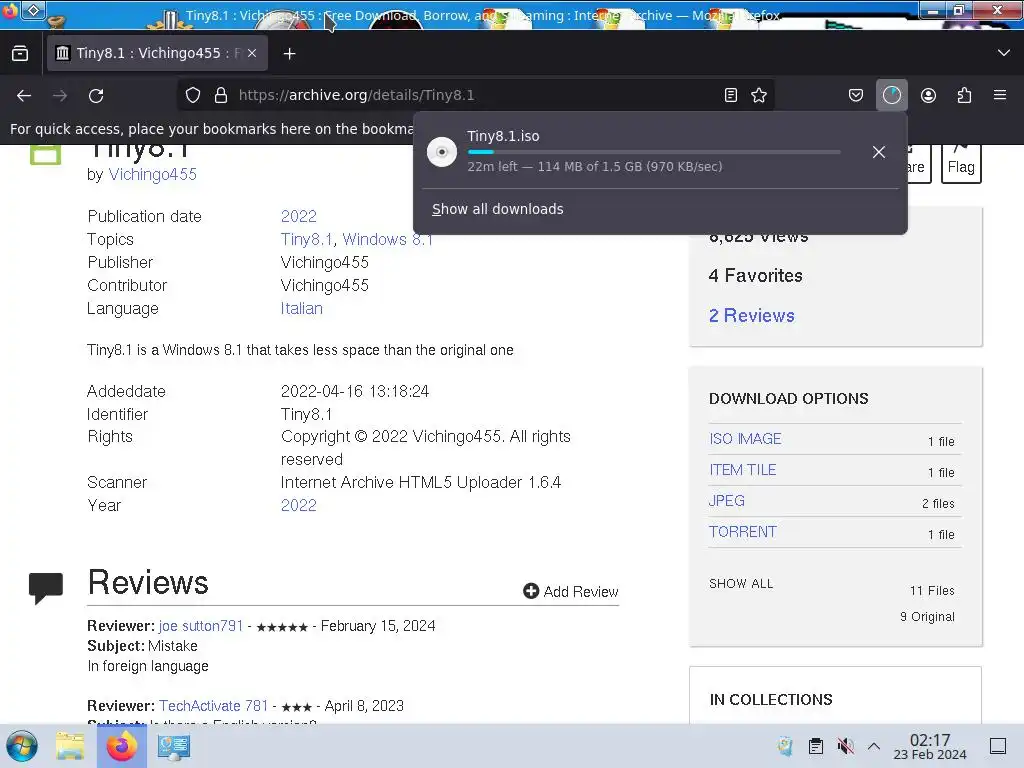
Task: Cancel the Tiny8.1.iso download
Action: (x=878, y=152)
